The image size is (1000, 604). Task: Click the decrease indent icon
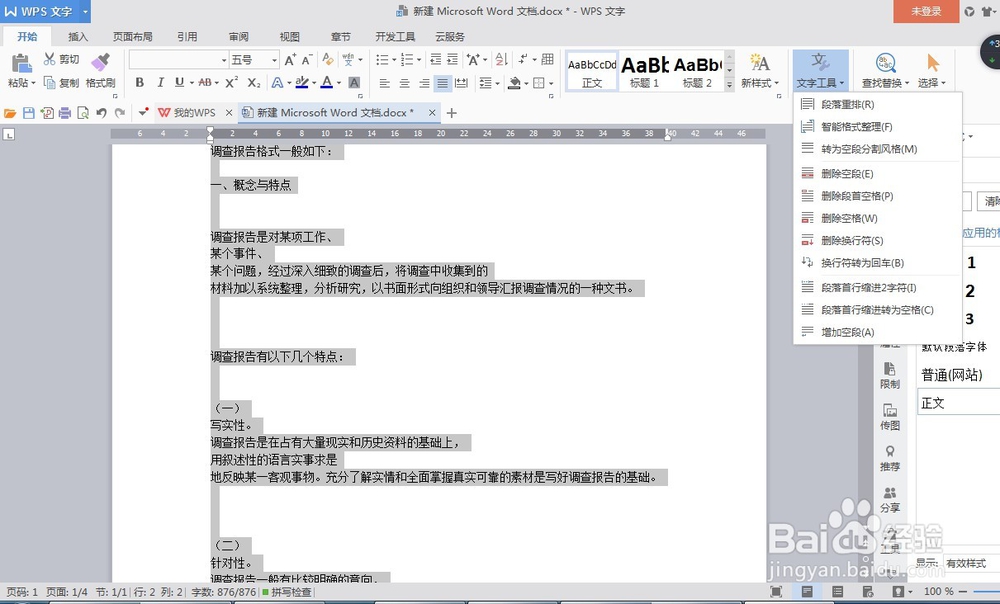436,60
